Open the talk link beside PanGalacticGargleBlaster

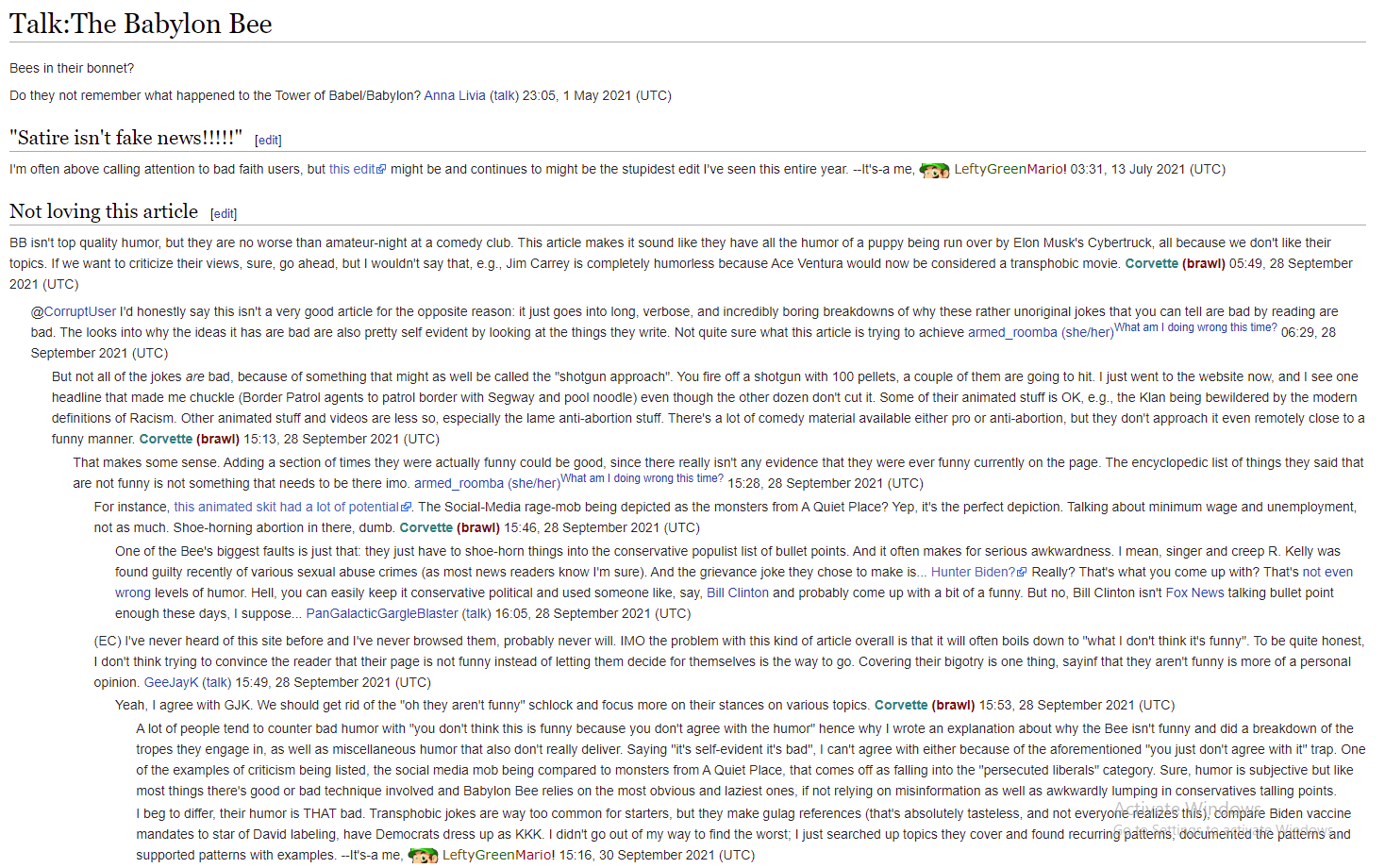click(477, 613)
